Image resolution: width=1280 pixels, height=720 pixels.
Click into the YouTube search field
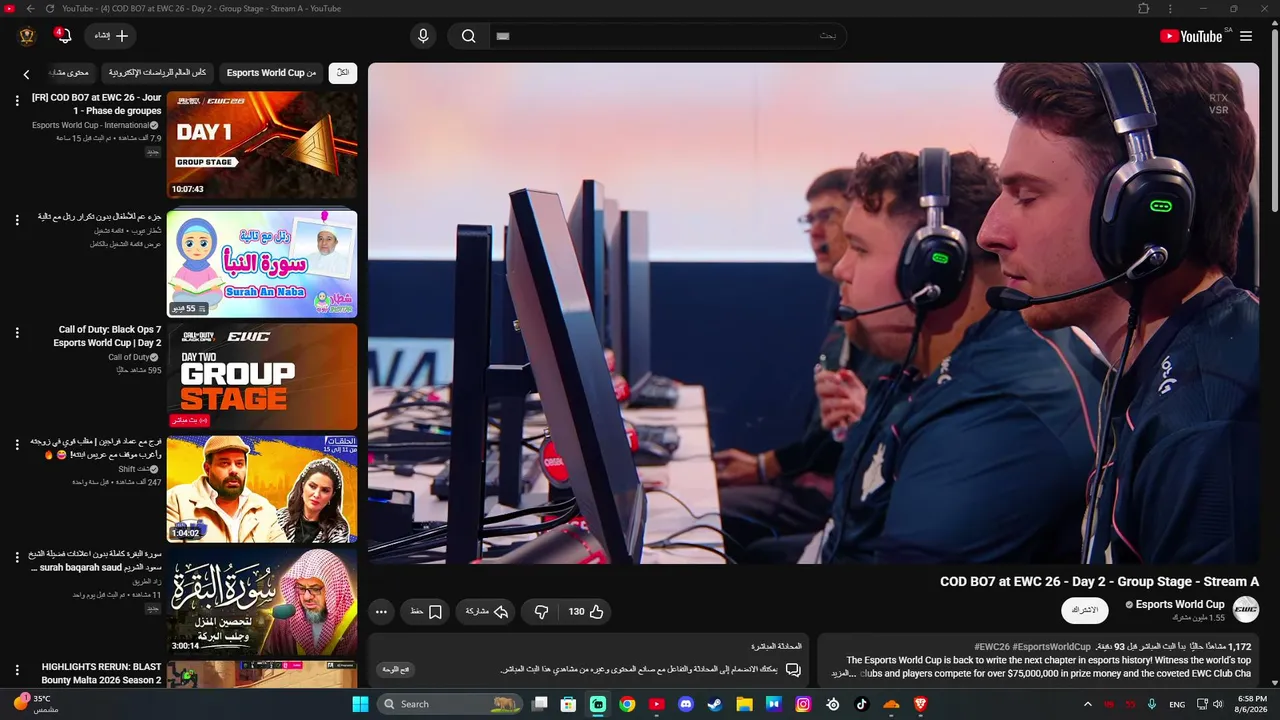(670, 36)
